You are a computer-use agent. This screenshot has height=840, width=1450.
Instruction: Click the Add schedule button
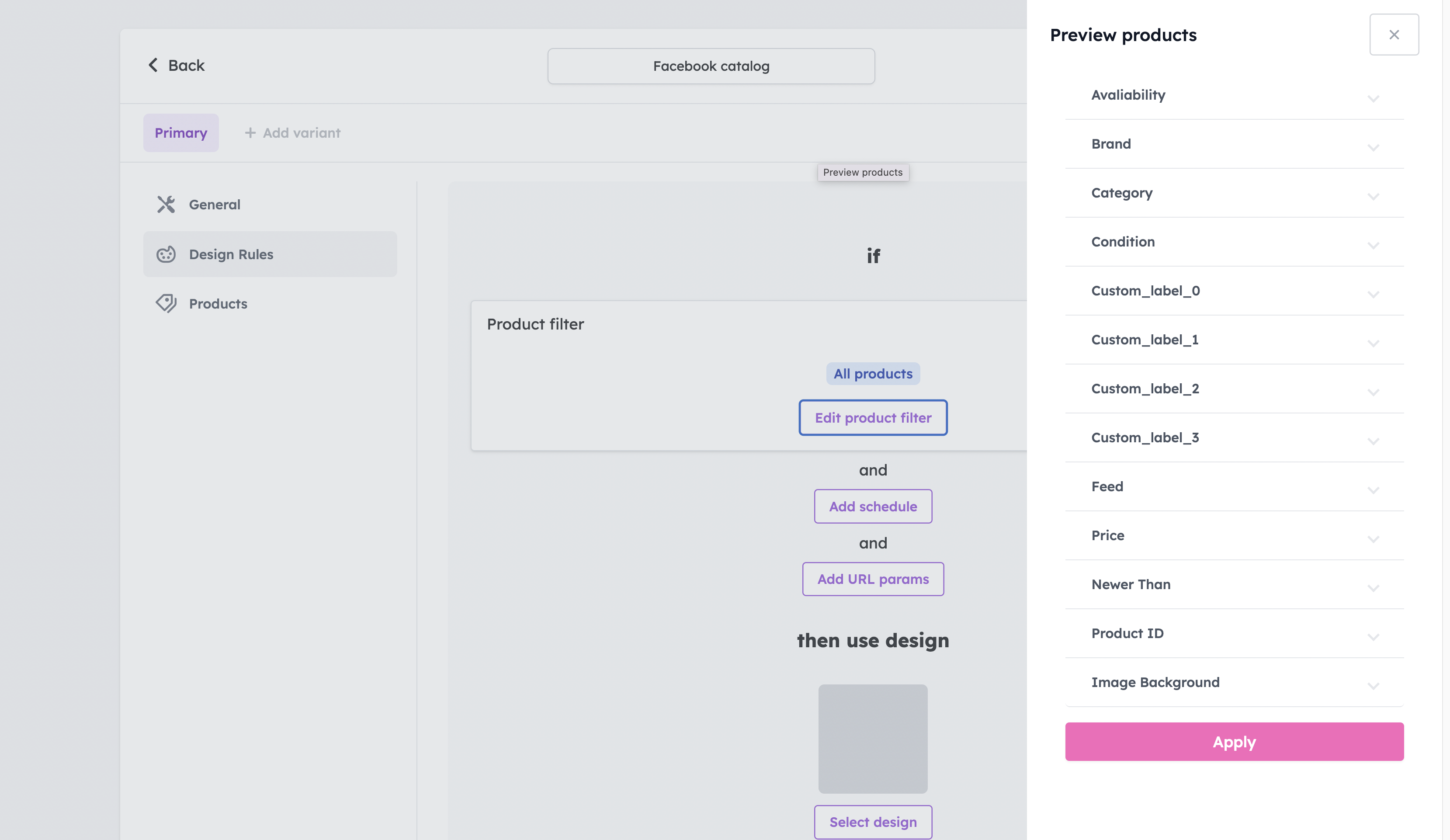tap(872, 506)
